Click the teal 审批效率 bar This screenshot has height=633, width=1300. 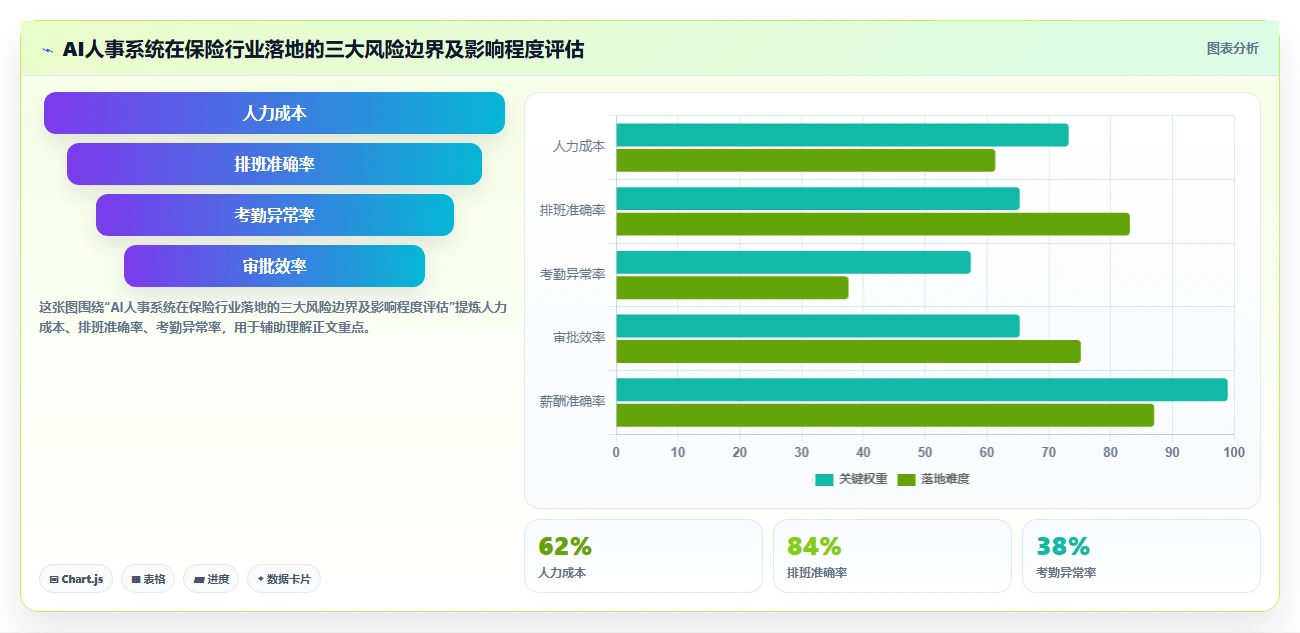tap(818, 326)
